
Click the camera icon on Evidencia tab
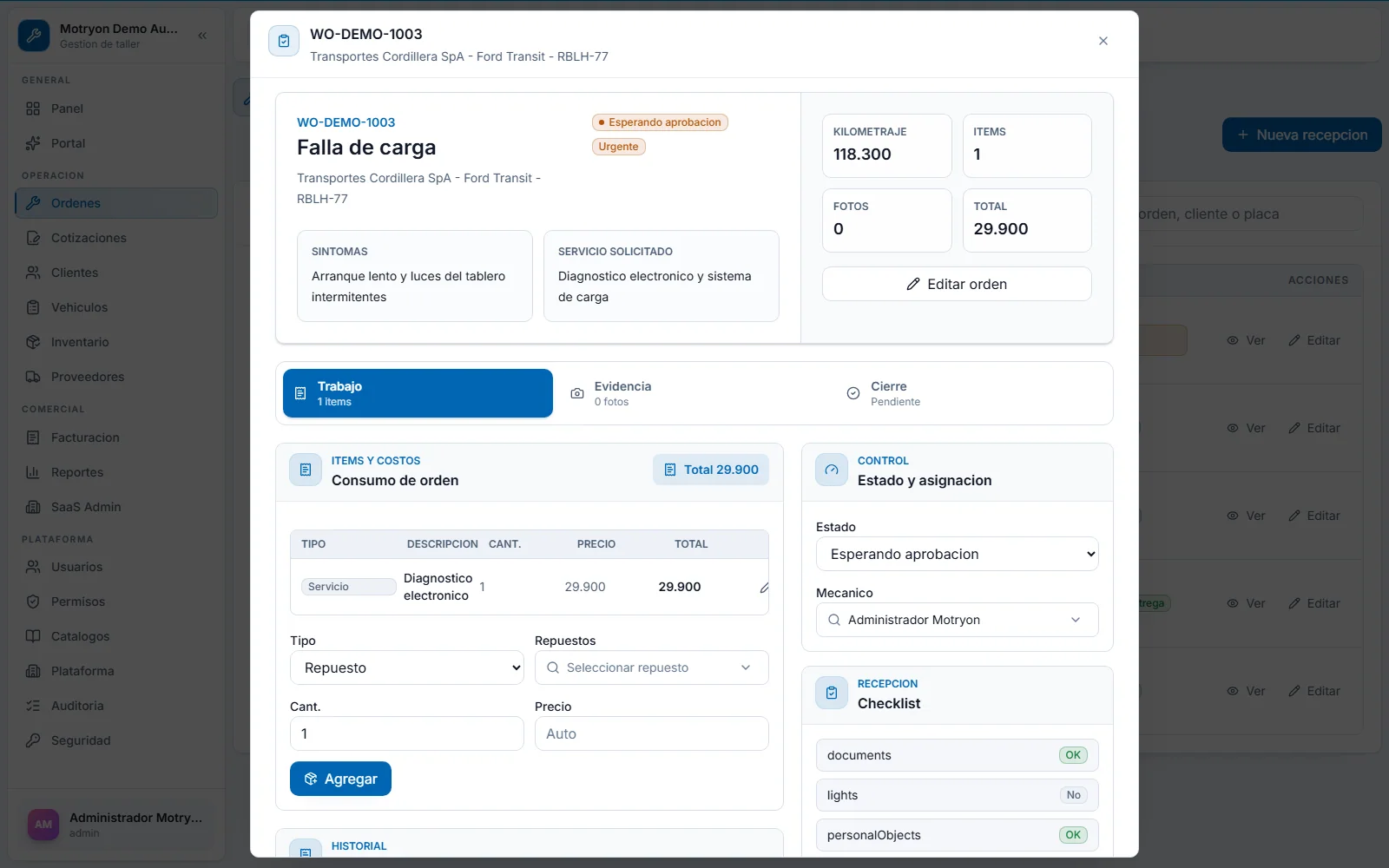point(577,393)
